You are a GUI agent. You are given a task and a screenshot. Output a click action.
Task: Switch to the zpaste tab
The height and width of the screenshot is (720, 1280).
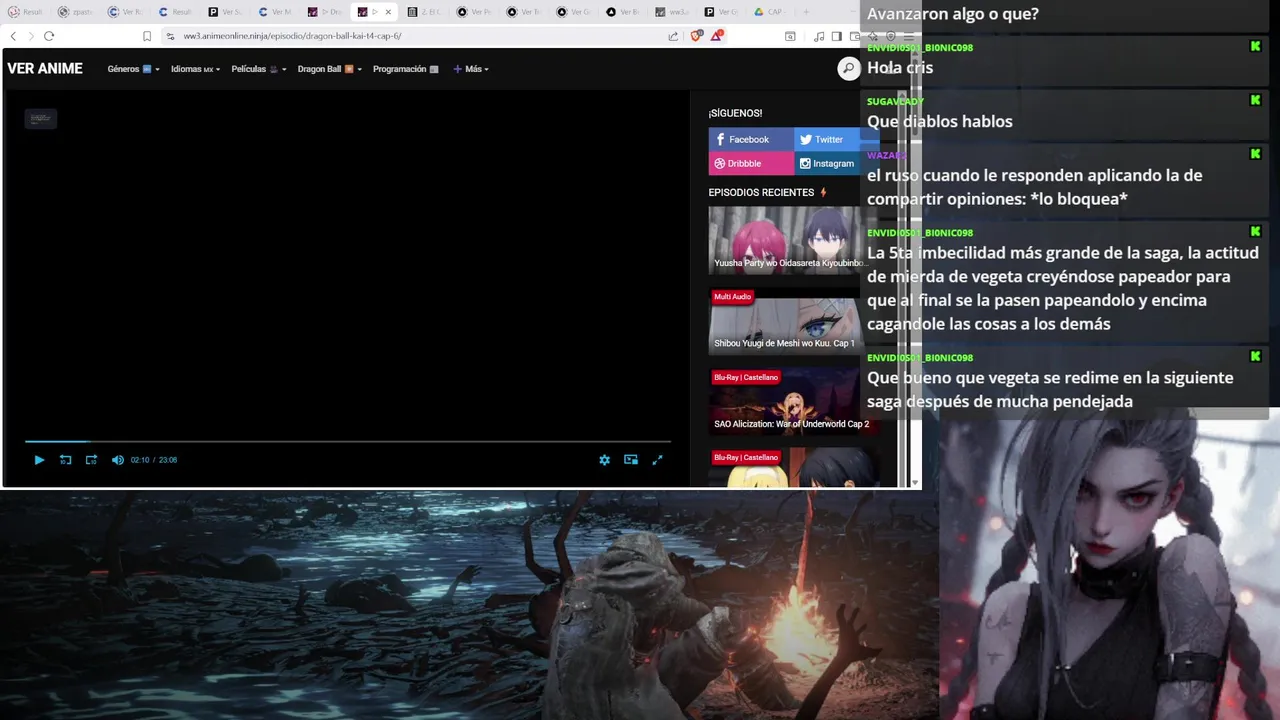point(76,12)
